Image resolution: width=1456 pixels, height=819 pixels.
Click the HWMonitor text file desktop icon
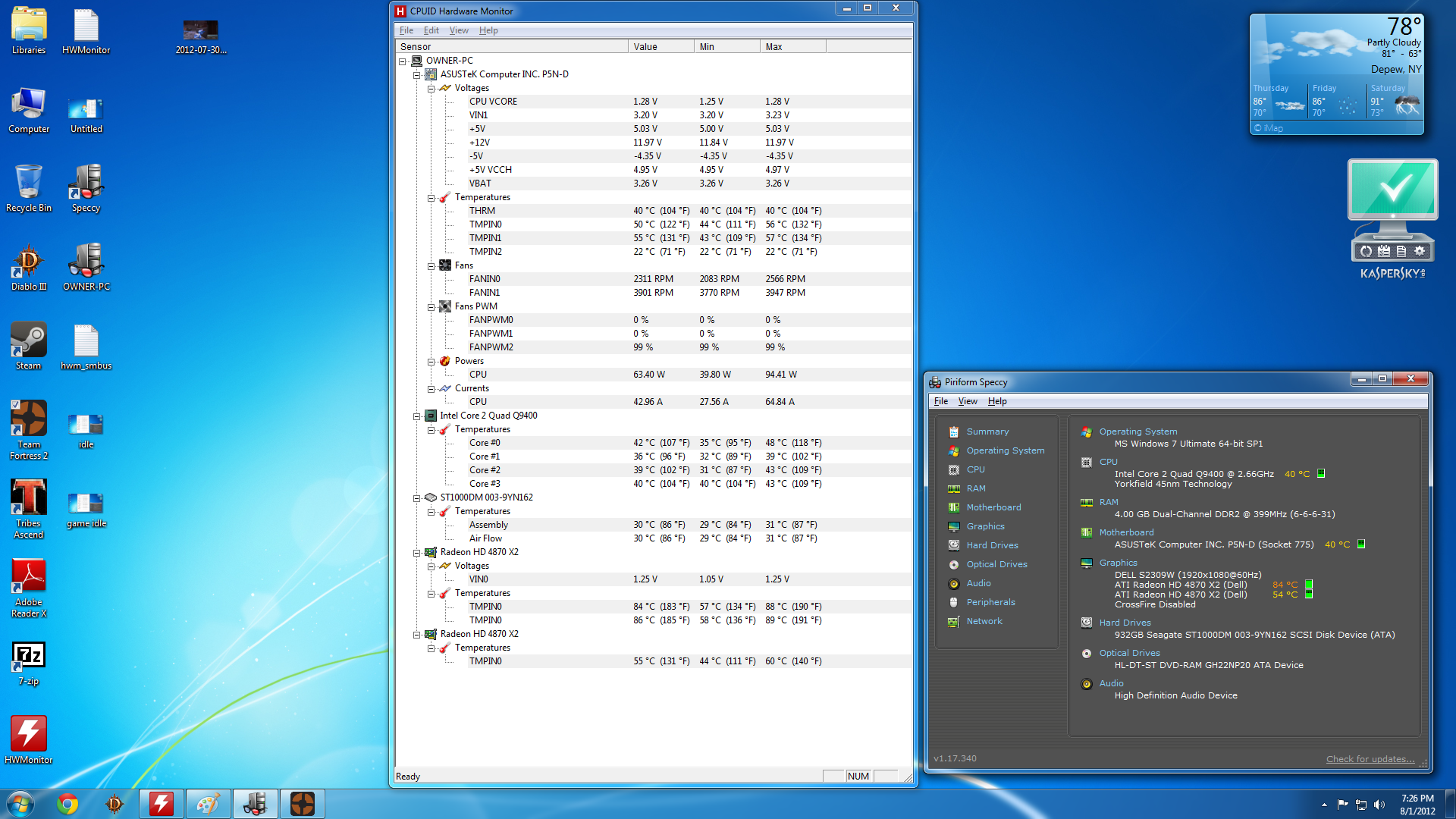click(x=86, y=32)
